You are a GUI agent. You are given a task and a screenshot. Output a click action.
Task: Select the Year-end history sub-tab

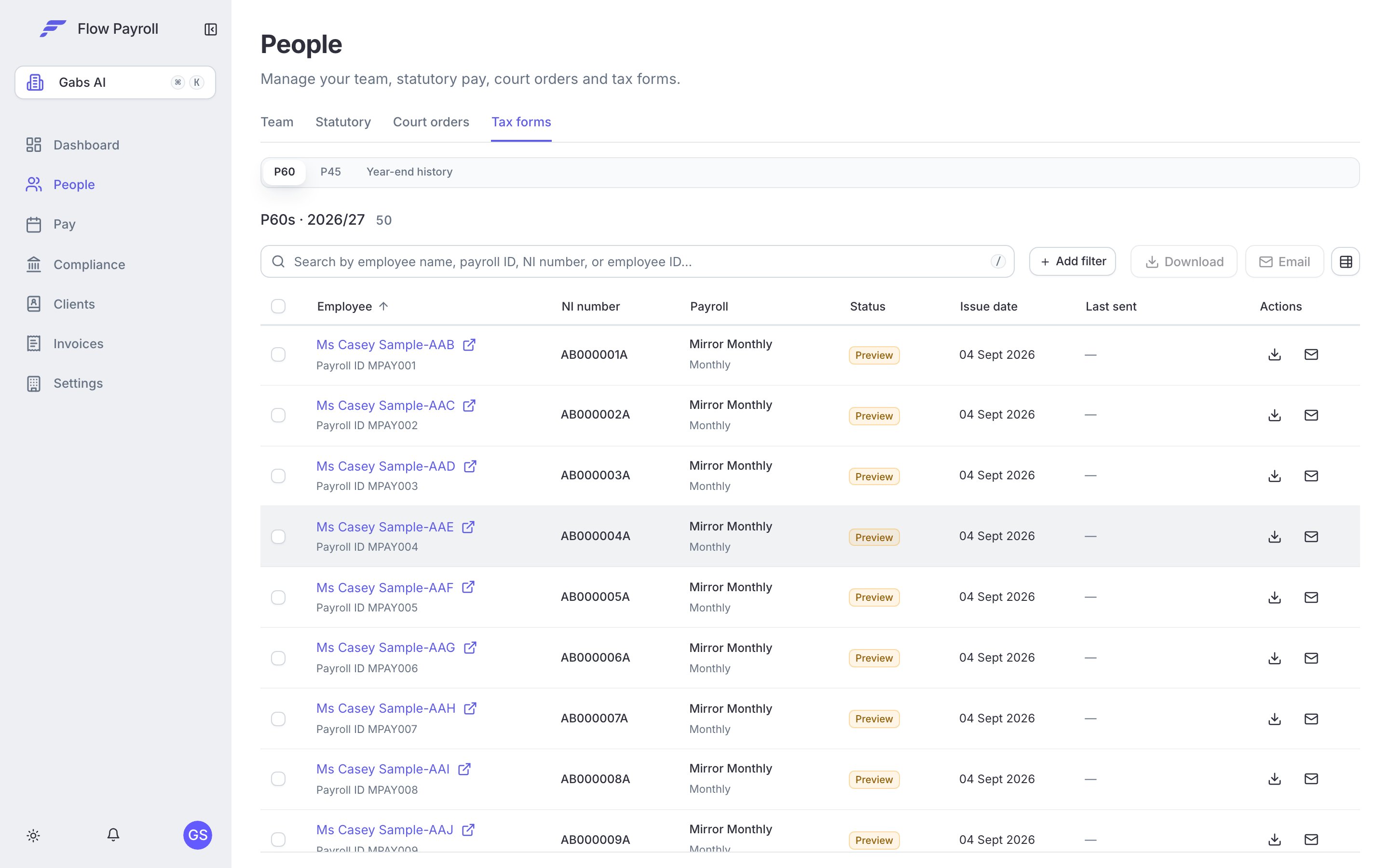pyautogui.click(x=409, y=172)
